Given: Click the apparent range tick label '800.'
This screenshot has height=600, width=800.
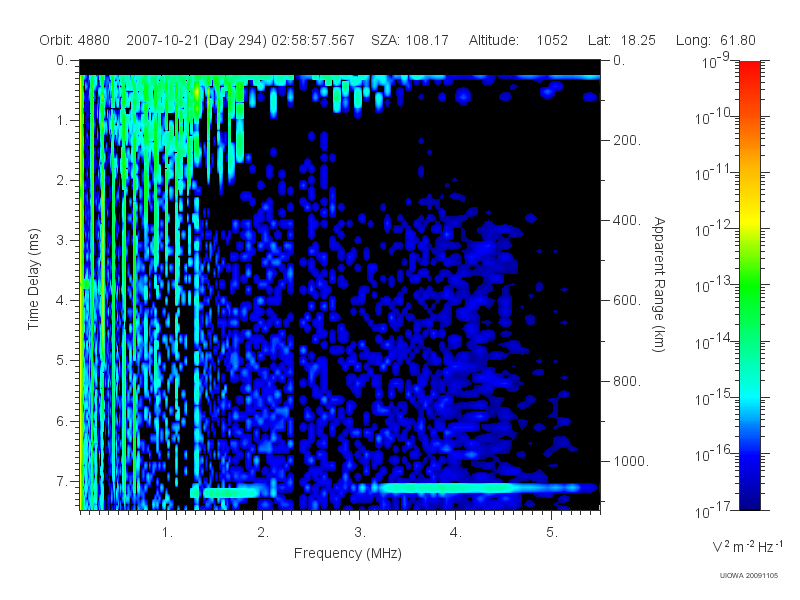Looking at the screenshot, I should coord(627,381).
